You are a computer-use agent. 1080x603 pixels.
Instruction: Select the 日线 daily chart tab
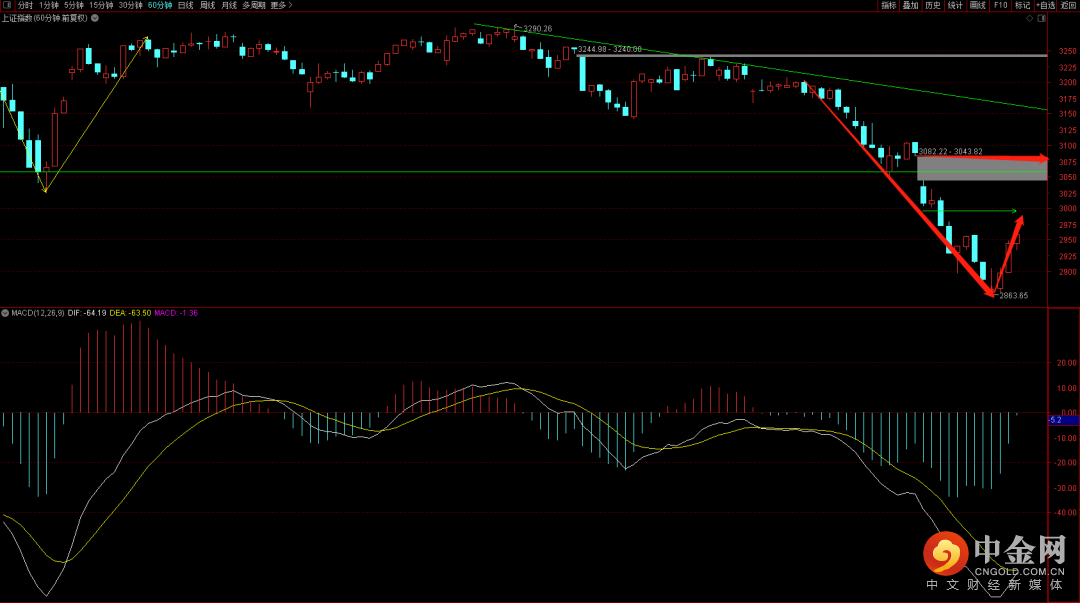pyautogui.click(x=186, y=5)
